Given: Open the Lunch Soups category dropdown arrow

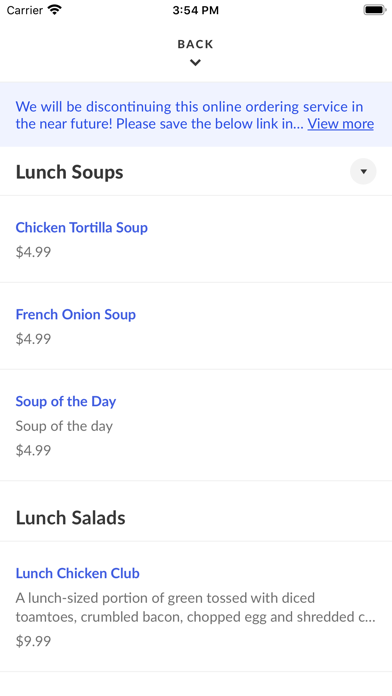Looking at the screenshot, I should 363,171.
